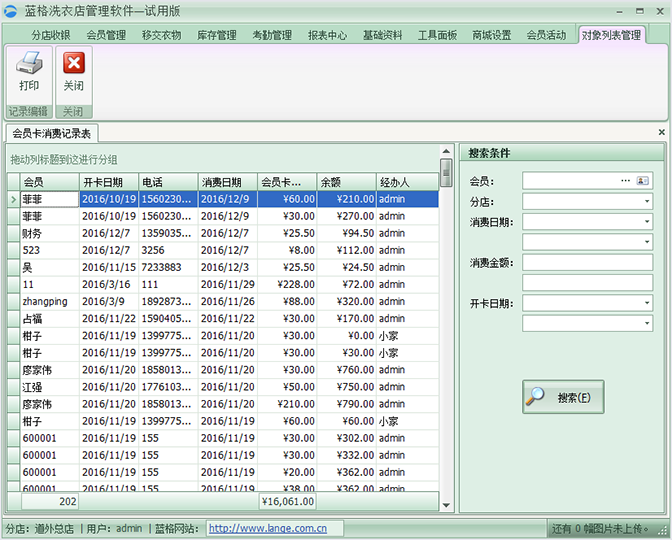672x540 pixels.
Task: Click member card picker icon in 会员 field
Action: click(x=642, y=181)
